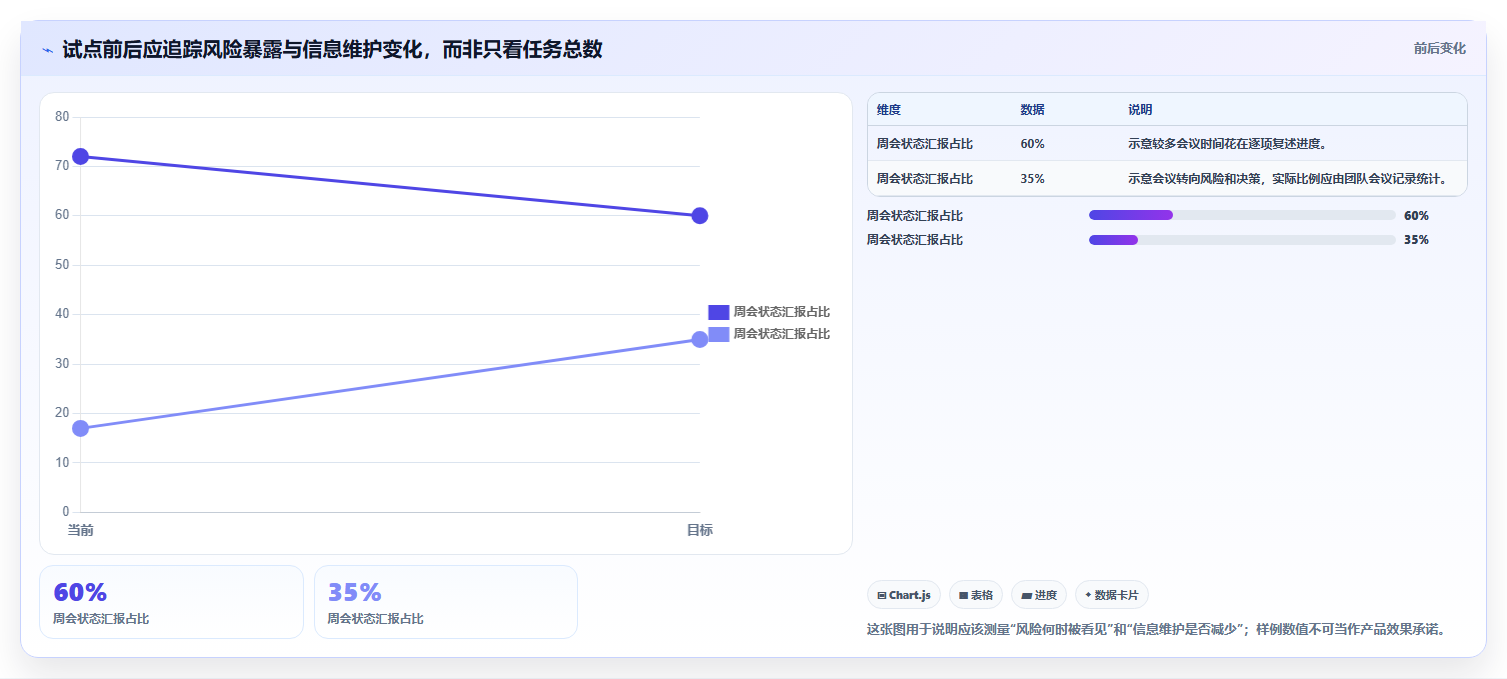
Task: Click the 35% cell in the table
Action: (x=1032, y=179)
